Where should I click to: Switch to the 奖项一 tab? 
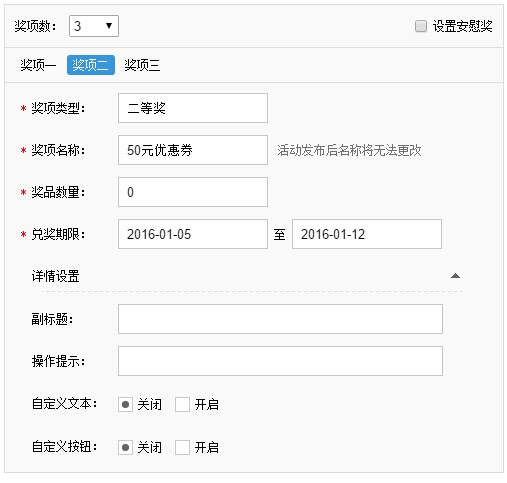coord(38,65)
